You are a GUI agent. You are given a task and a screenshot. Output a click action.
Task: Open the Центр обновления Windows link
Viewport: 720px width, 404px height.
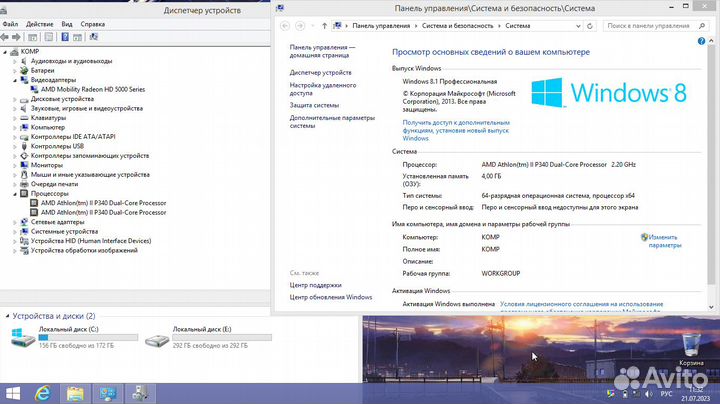(x=331, y=297)
